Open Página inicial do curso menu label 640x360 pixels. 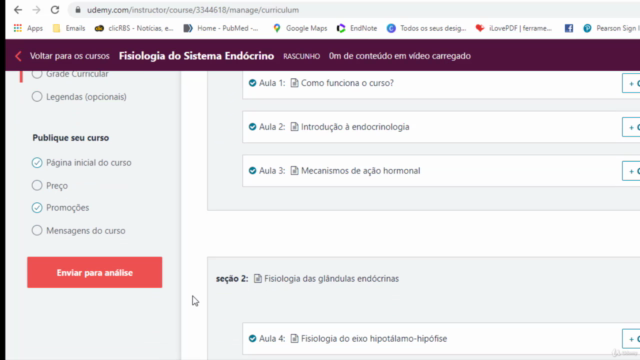pyautogui.click(x=89, y=162)
